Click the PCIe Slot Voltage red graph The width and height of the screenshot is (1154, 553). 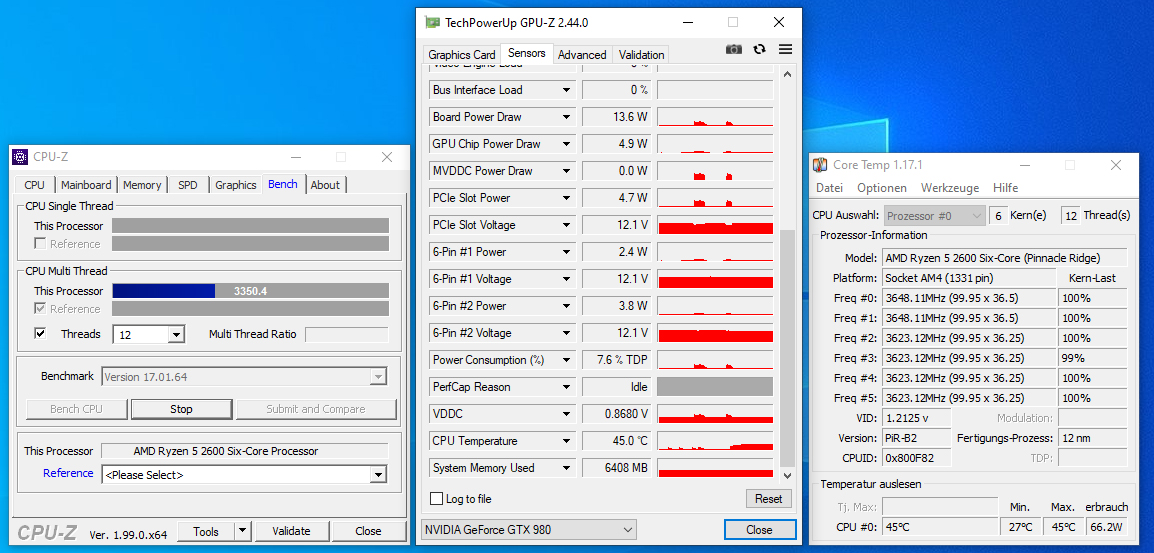pos(715,225)
